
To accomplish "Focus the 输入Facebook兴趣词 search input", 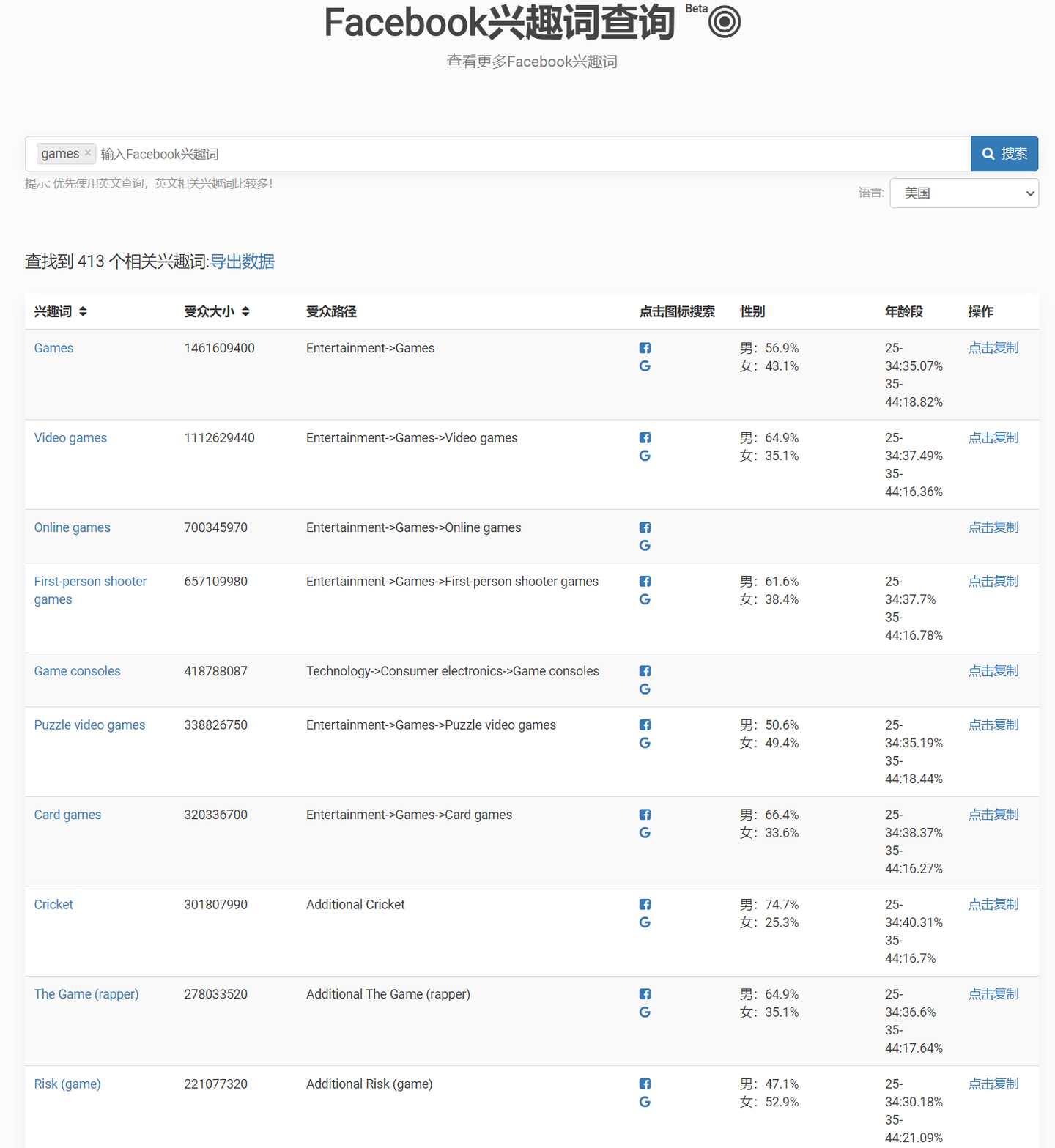I will [533, 154].
